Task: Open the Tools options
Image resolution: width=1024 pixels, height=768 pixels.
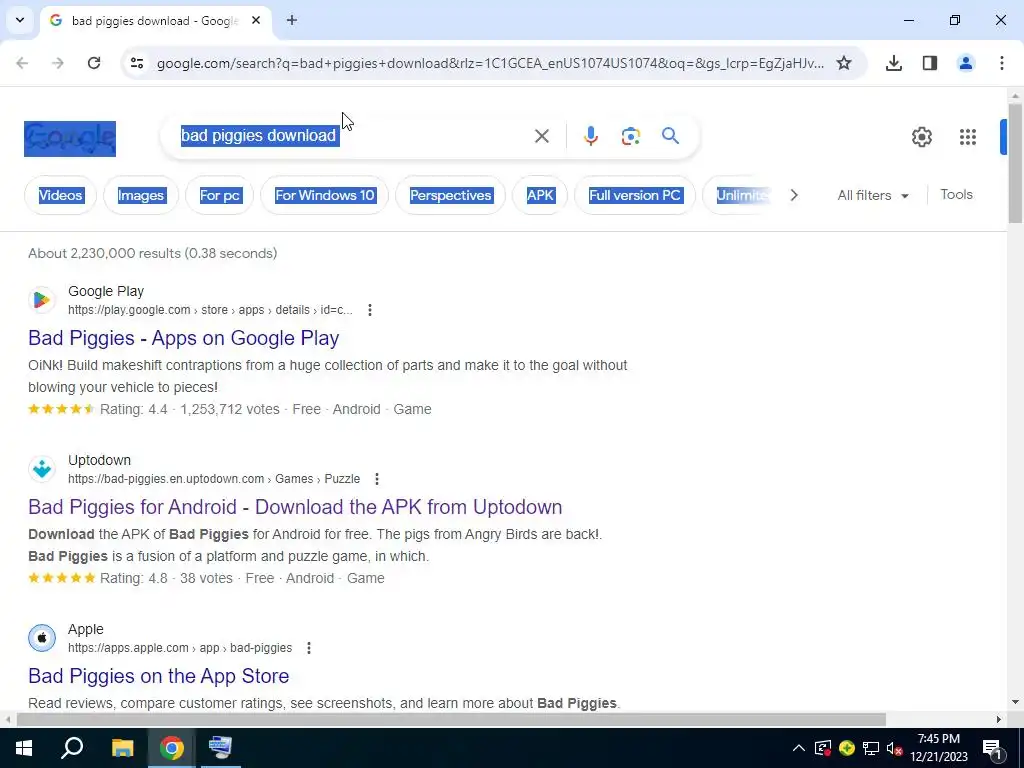Action: [x=956, y=195]
